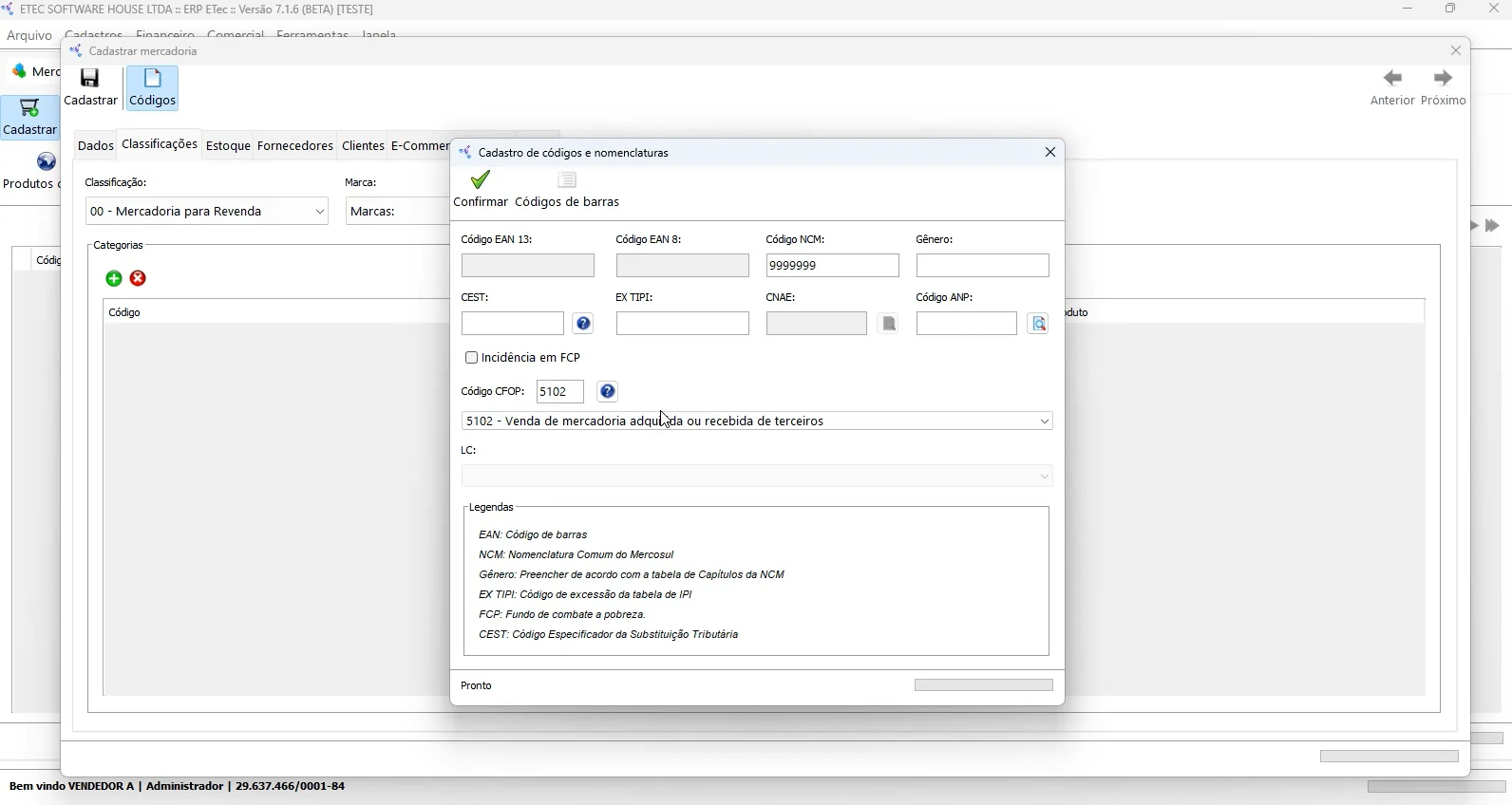Viewport: 1512px width, 805px height.
Task: Add a category with the green plus
Action: tap(114, 278)
